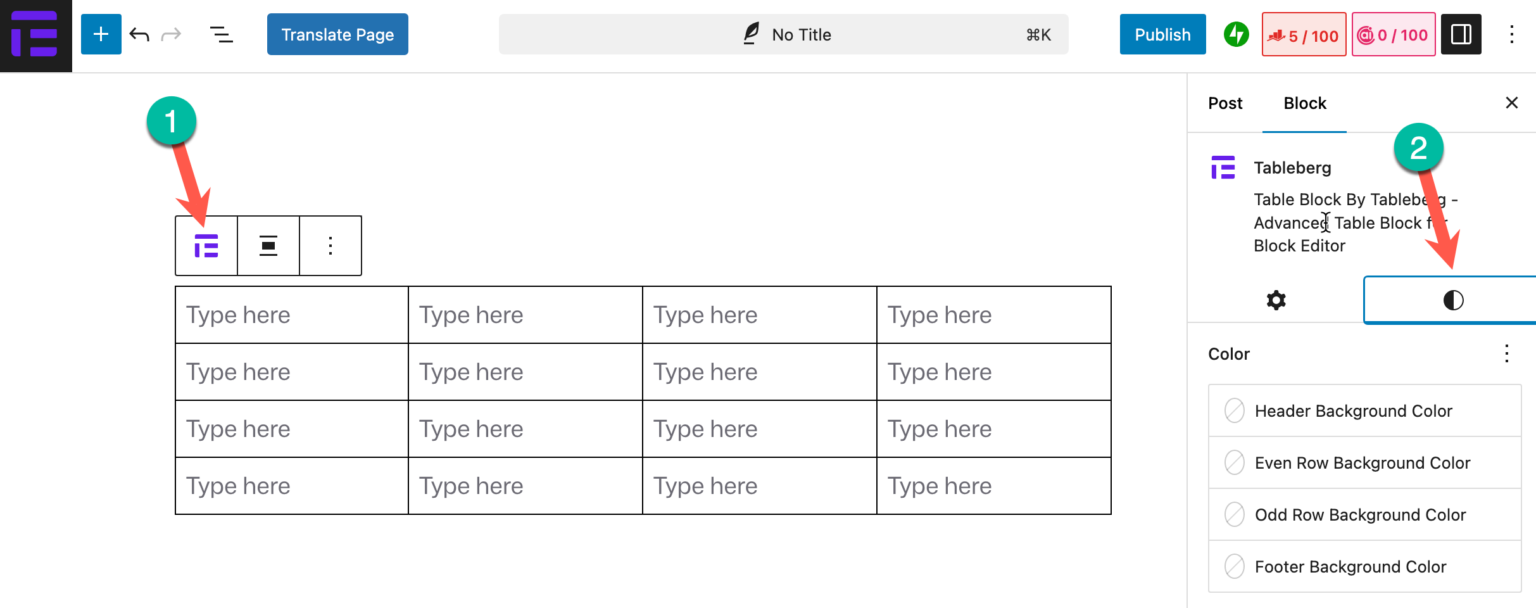Screen dimensions: 1536x608
Task: Click the undo arrow icon
Action: click(140, 34)
